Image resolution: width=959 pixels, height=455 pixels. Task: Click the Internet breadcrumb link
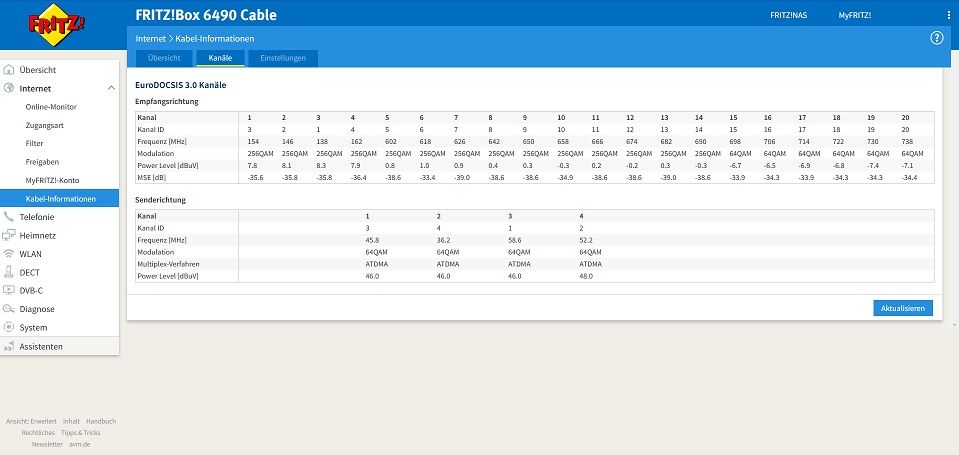pyautogui.click(x=150, y=39)
